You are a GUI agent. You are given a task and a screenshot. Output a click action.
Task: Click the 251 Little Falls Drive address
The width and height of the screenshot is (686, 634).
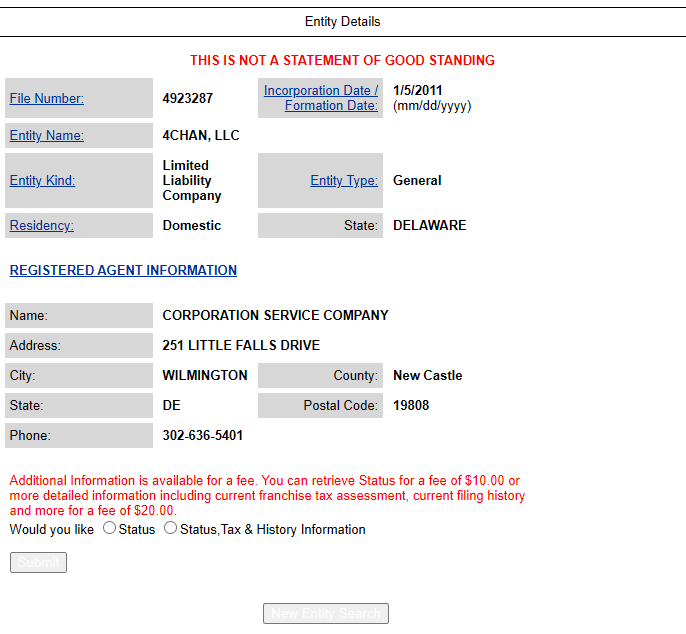241,346
